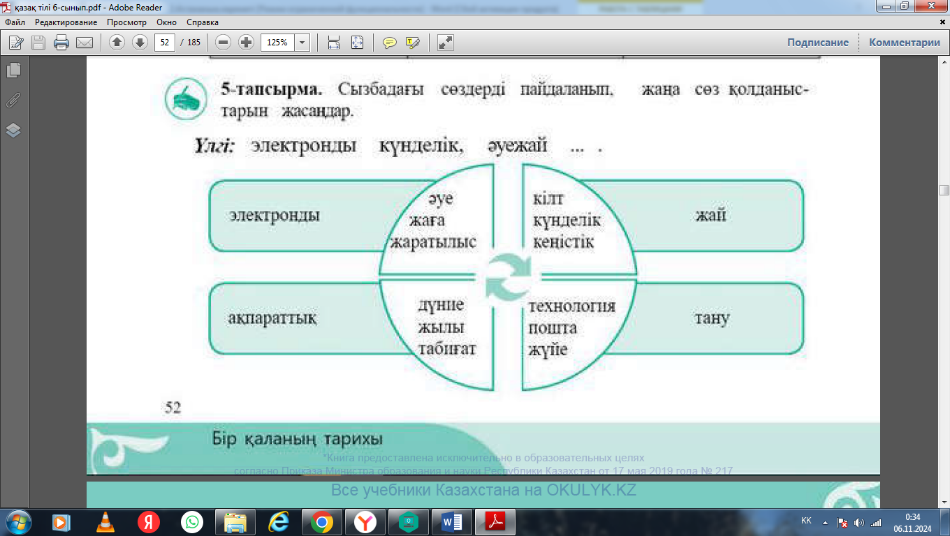Click the scroll down arrow of document
The image size is (950, 536).
coord(944,503)
